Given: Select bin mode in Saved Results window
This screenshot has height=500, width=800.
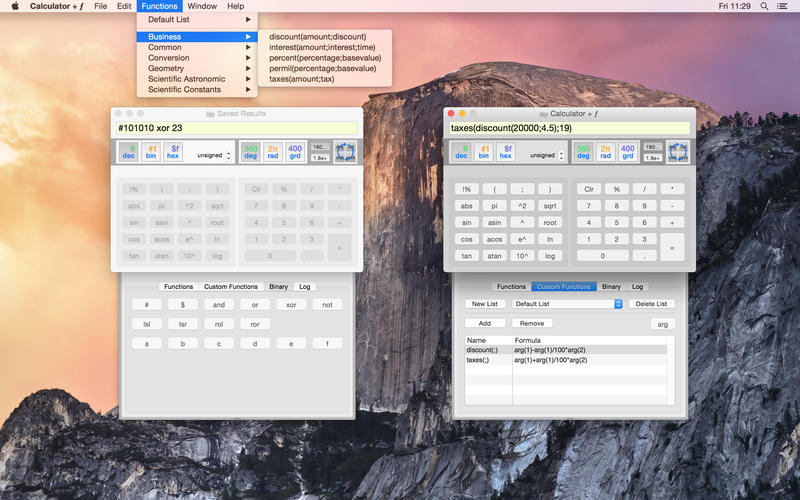Looking at the screenshot, I should point(151,152).
